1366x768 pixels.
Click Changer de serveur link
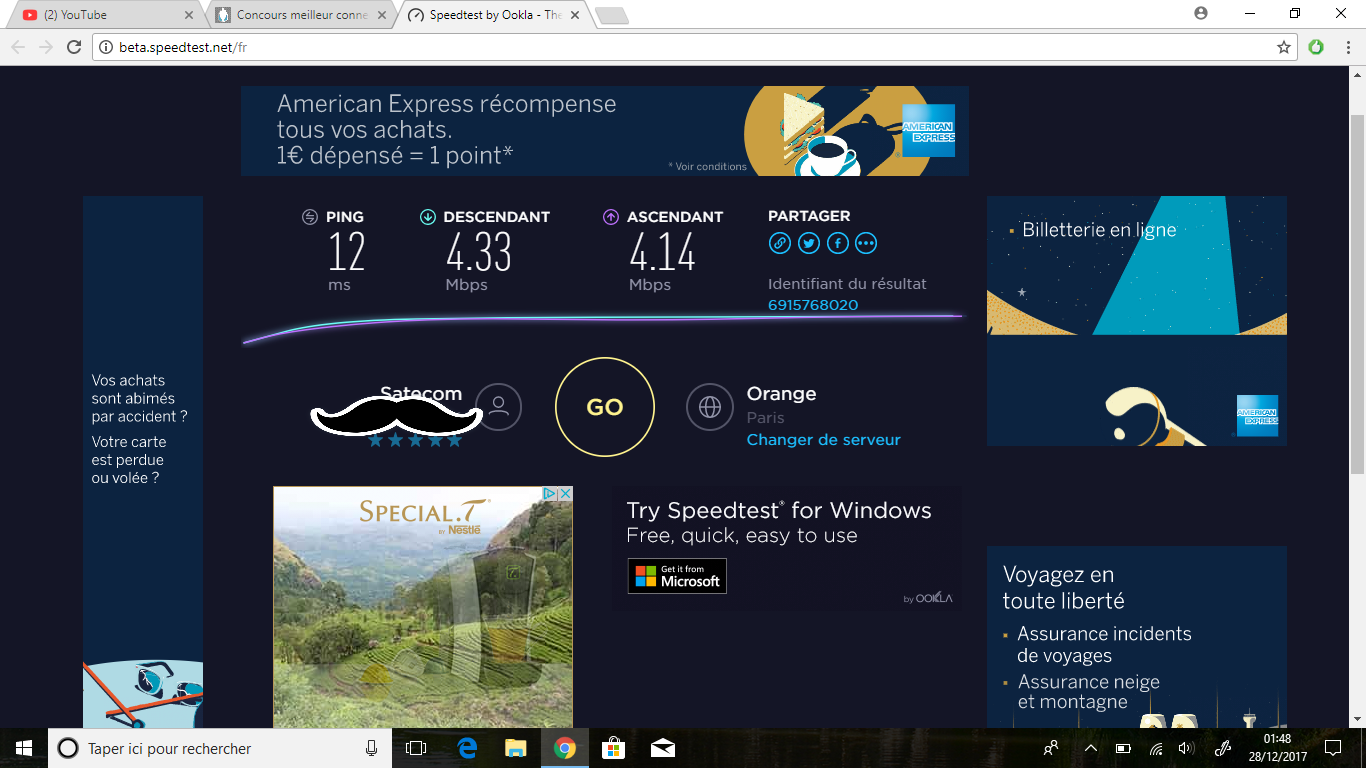824,440
